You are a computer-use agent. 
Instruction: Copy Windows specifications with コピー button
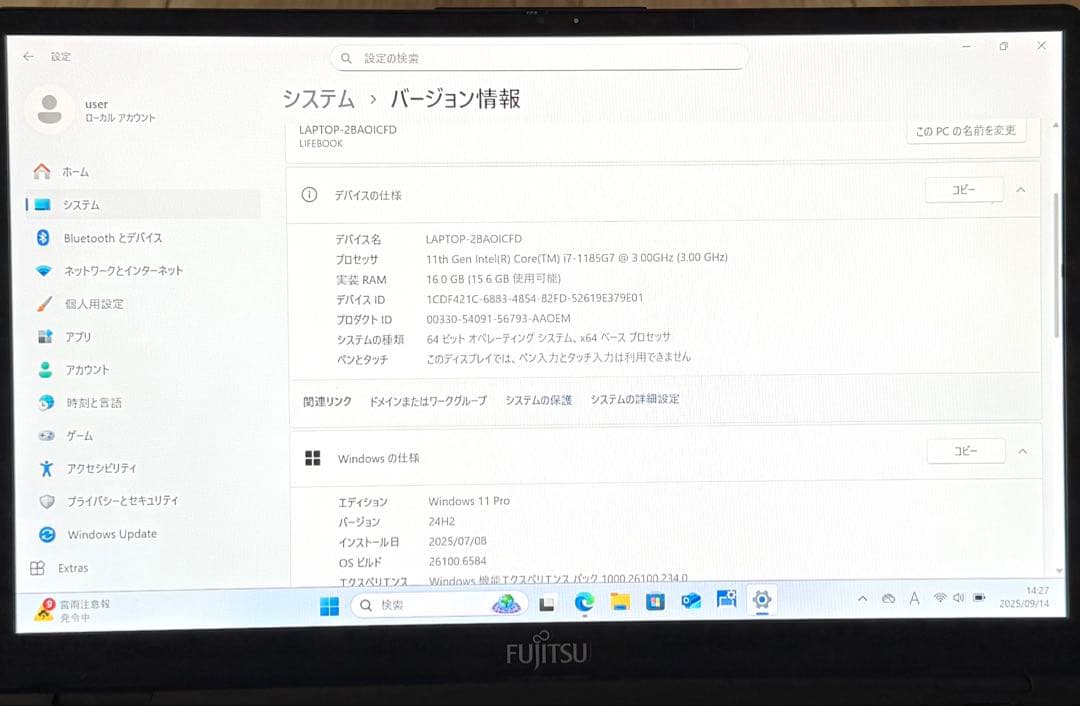click(x=965, y=451)
